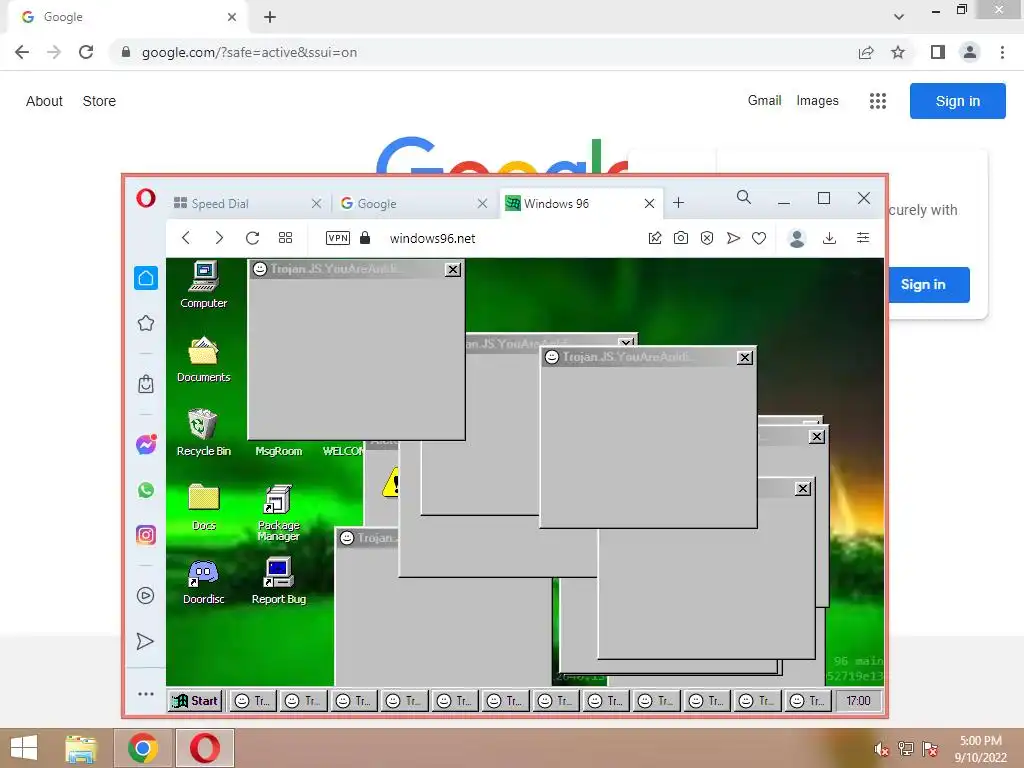1024x768 pixels.
Task: Open a new tab in Chrome
Action: click(x=270, y=17)
